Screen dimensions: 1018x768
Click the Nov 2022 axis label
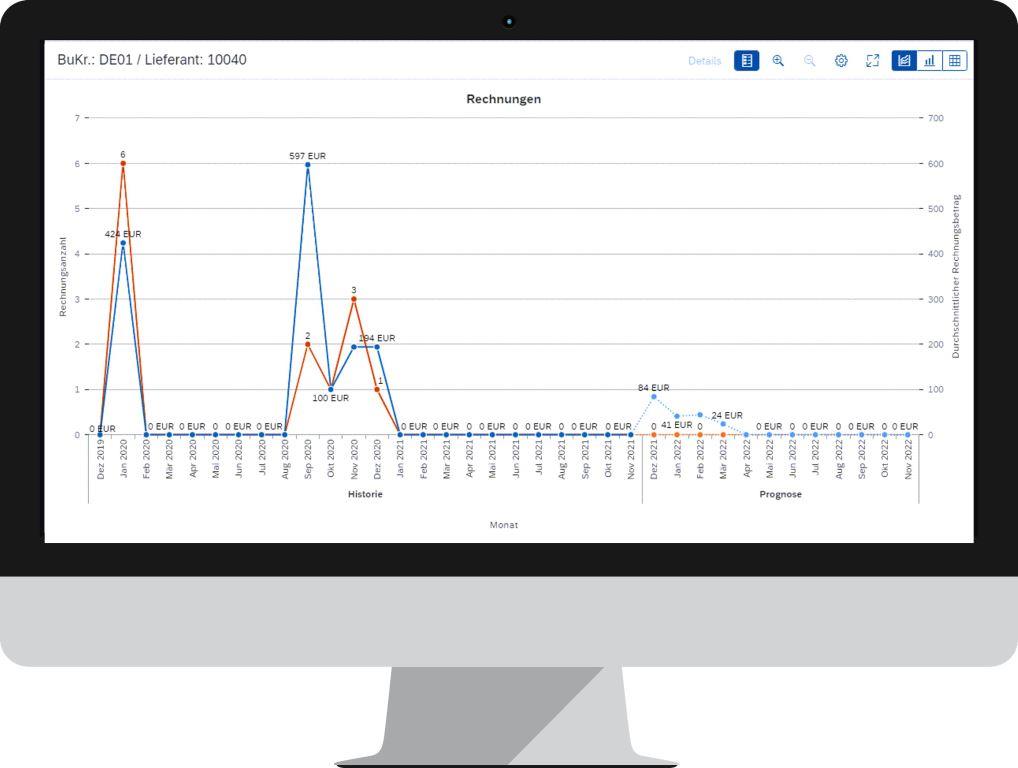(908, 460)
